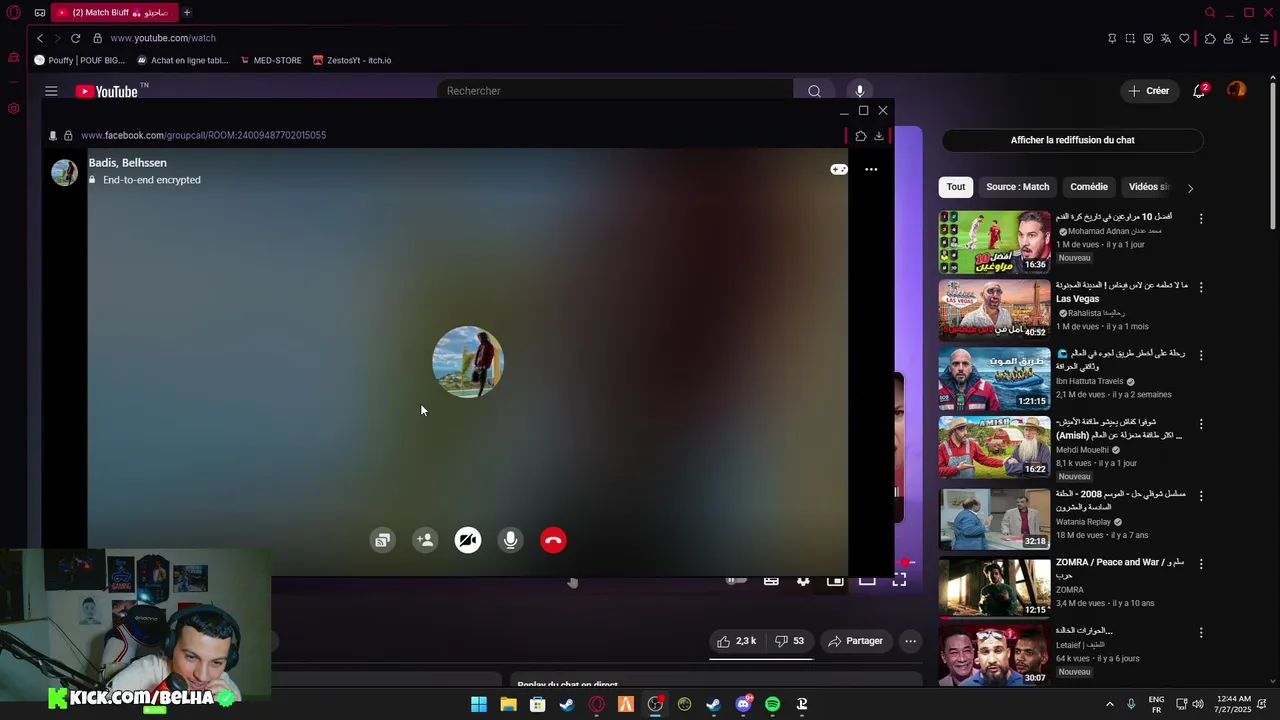Image resolution: width=1280 pixels, height=720 pixels.
Task: Open the Las Vegas video title
Action: coord(1121,292)
